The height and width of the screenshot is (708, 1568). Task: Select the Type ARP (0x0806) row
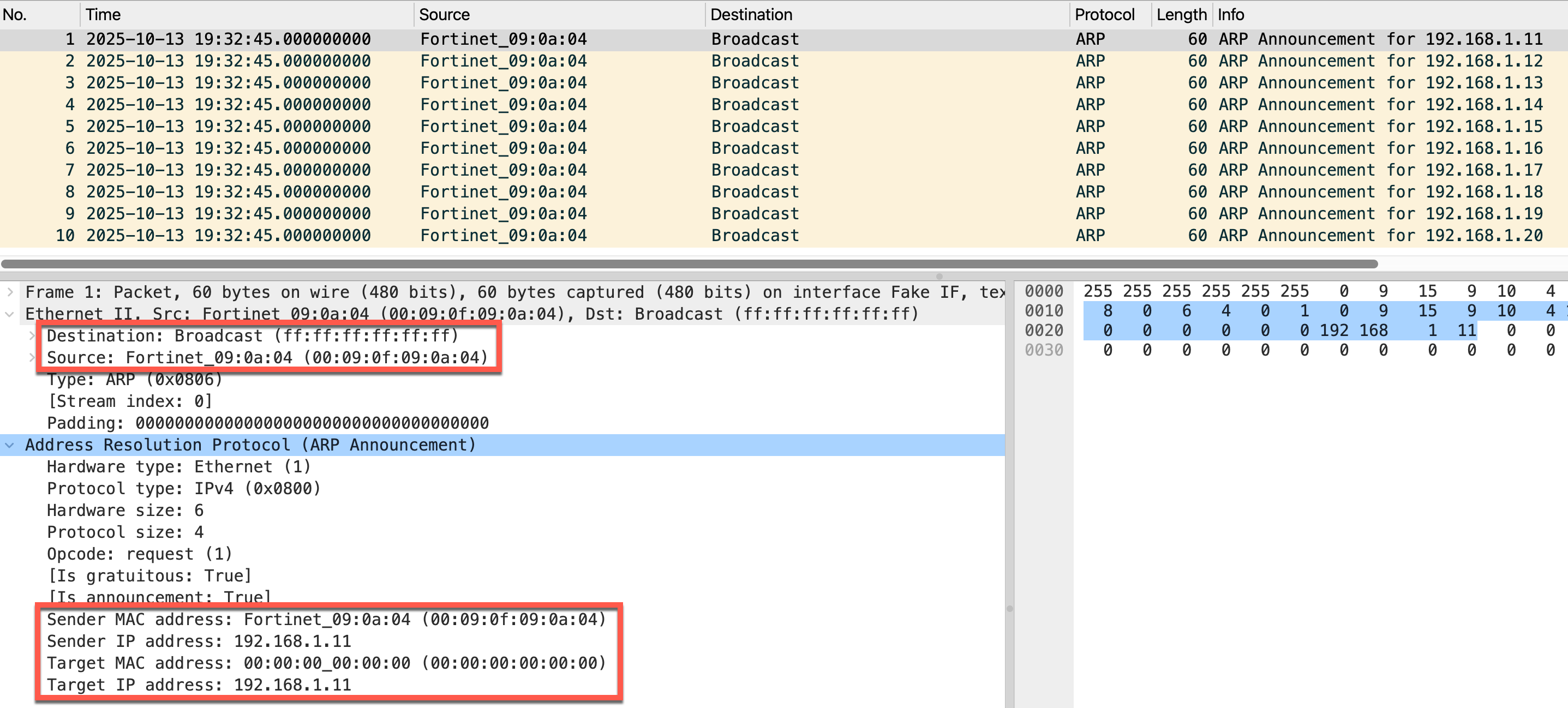click(135, 379)
